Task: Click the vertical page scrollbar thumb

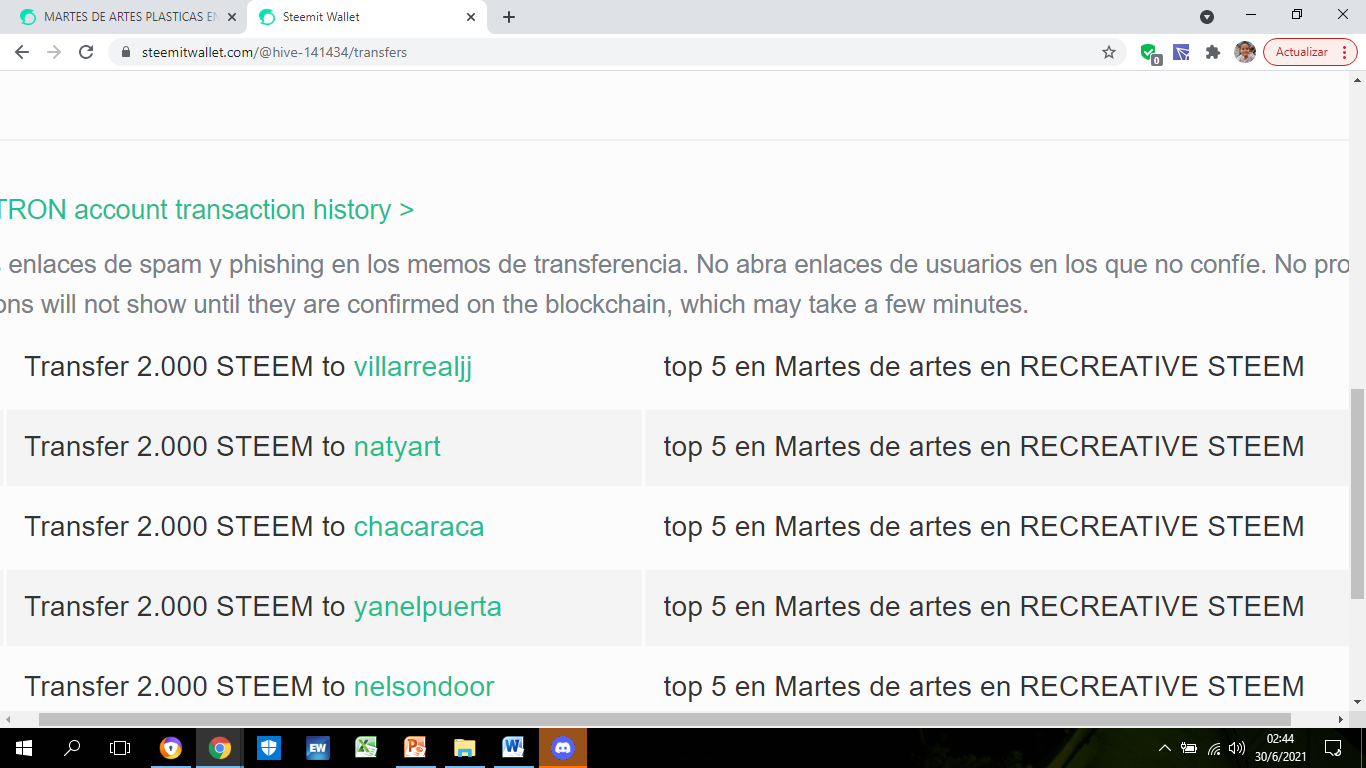Action: click(1357, 494)
